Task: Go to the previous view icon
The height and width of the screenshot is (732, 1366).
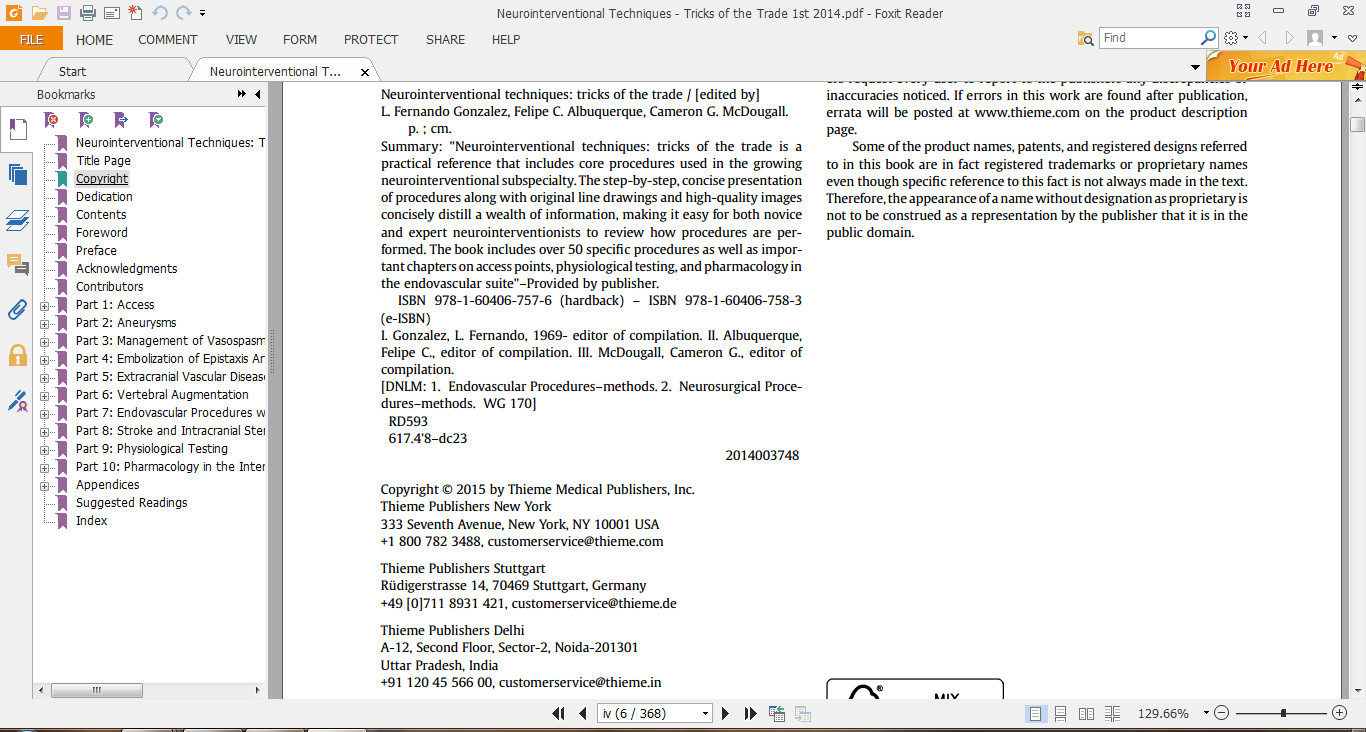Action: [x=777, y=713]
